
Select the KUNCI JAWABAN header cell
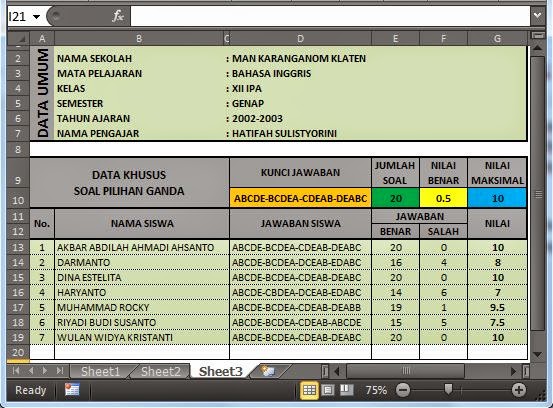click(300, 172)
